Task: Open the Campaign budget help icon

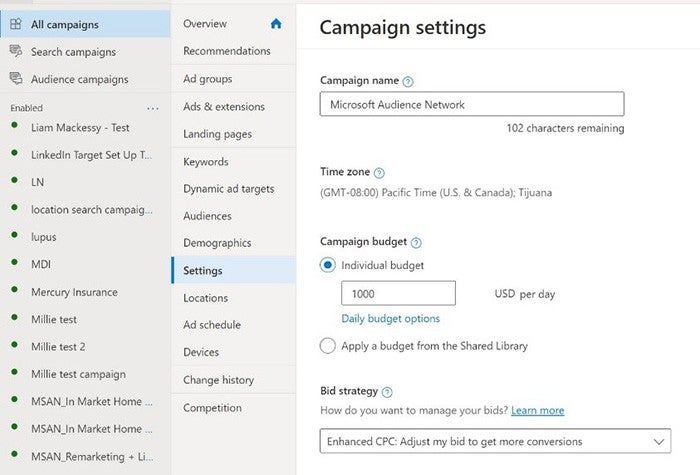Action: (x=416, y=242)
